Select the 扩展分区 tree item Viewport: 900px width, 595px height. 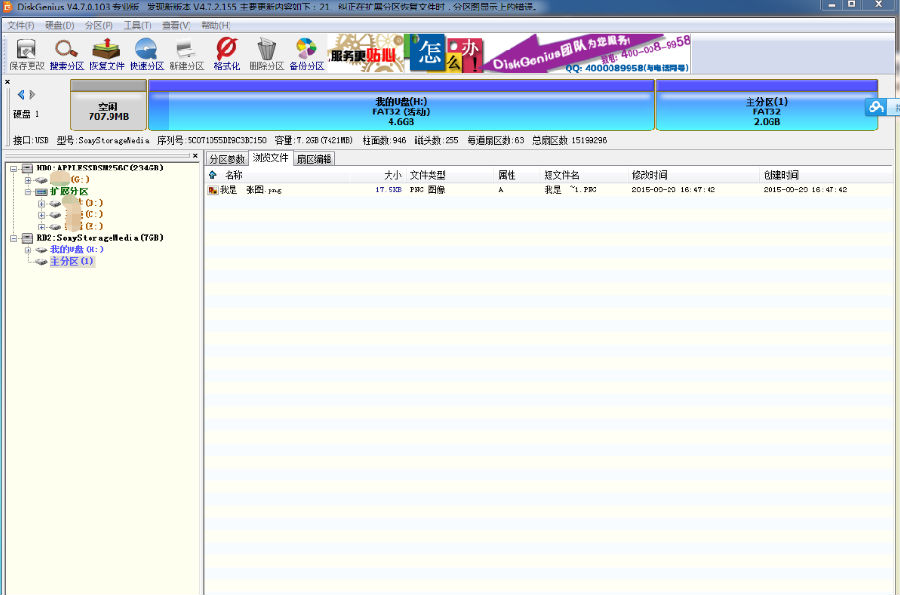pyautogui.click(x=69, y=192)
